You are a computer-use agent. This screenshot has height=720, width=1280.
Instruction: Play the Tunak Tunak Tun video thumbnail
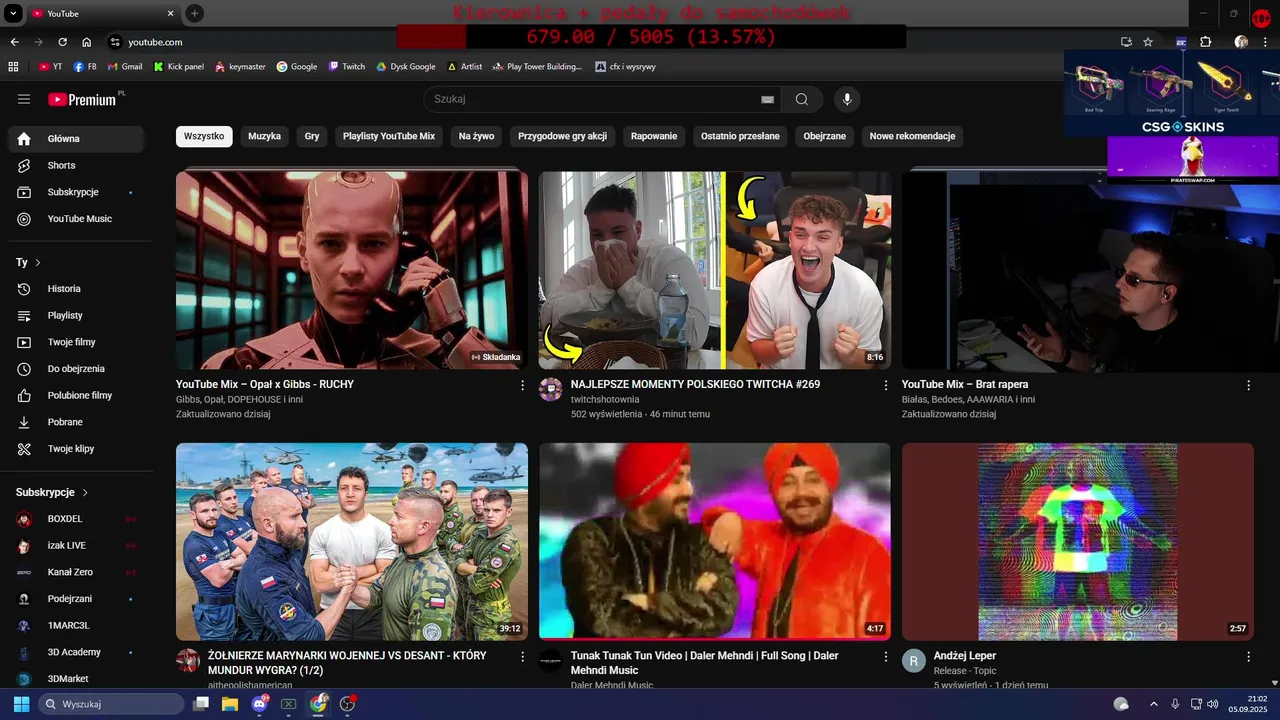[x=715, y=541]
